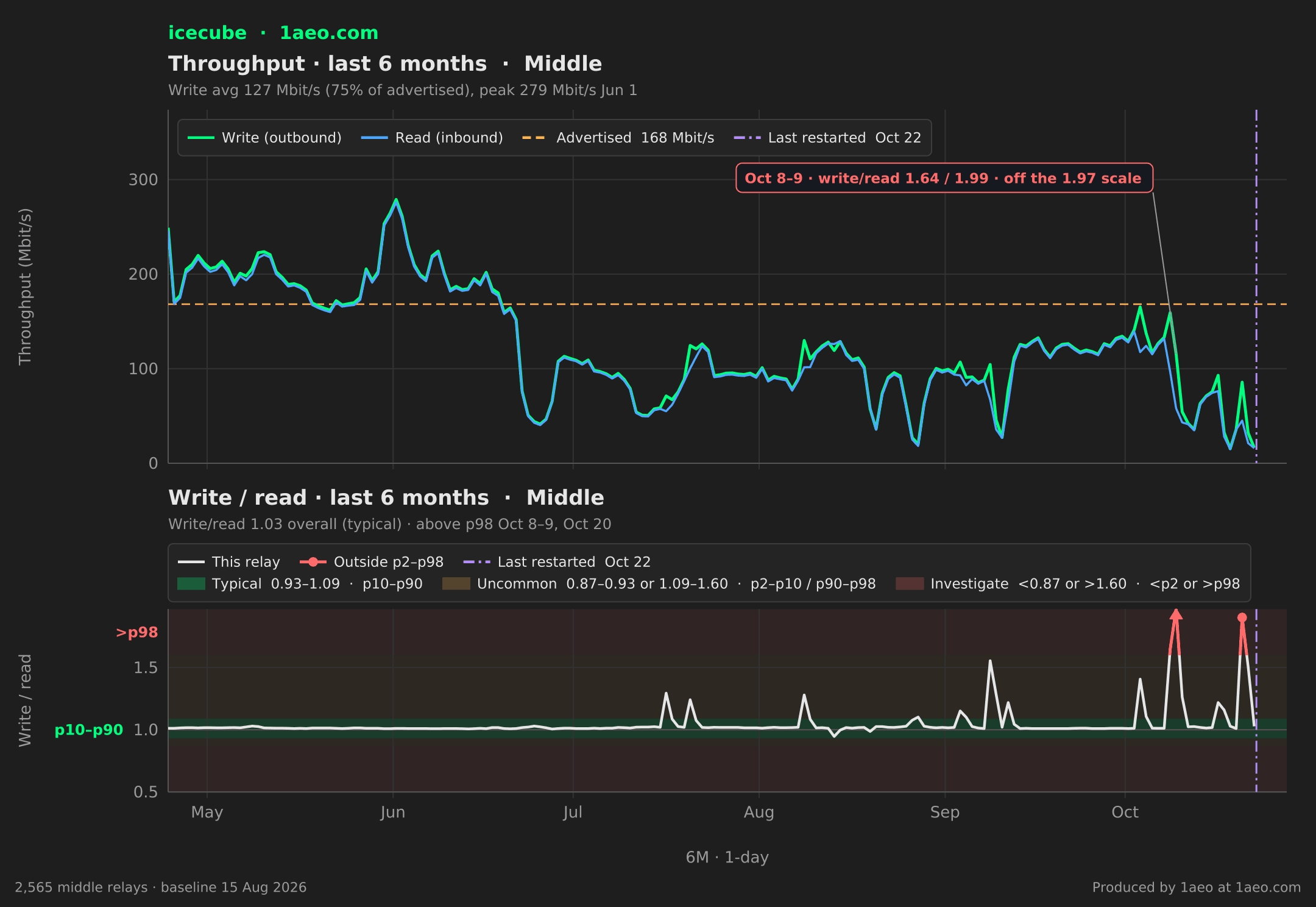Click the red Investigate band swatch
The height and width of the screenshot is (907, 1316).
[x=910, y=584]
